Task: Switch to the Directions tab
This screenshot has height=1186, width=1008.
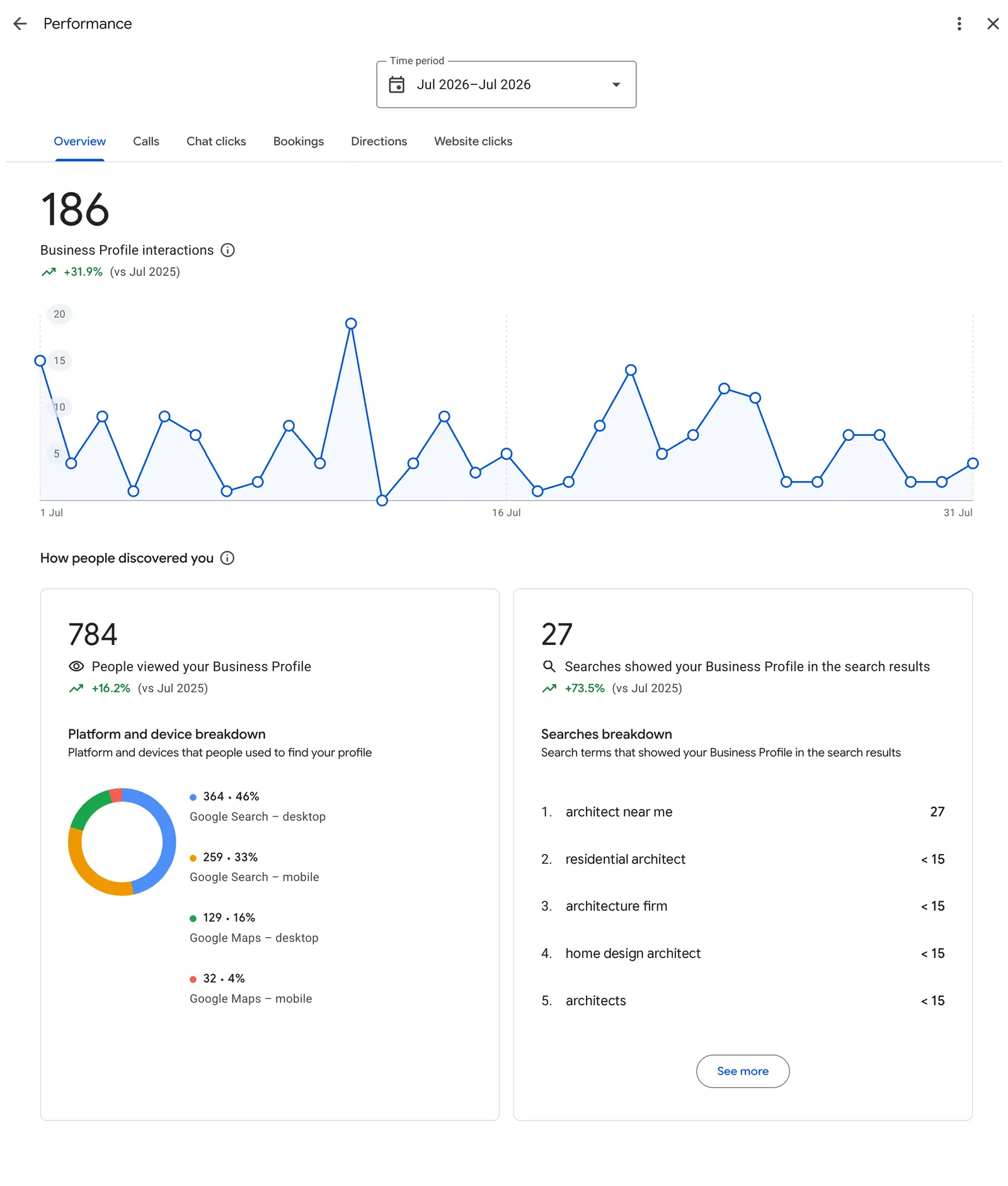Action: click(379, 142)
